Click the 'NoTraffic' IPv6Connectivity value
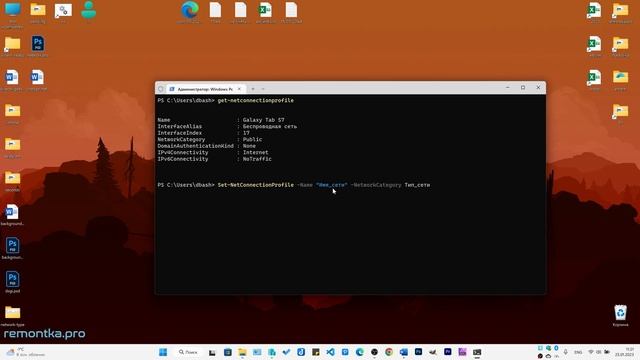This screenshot has width=640, height=360. point(257,159)
